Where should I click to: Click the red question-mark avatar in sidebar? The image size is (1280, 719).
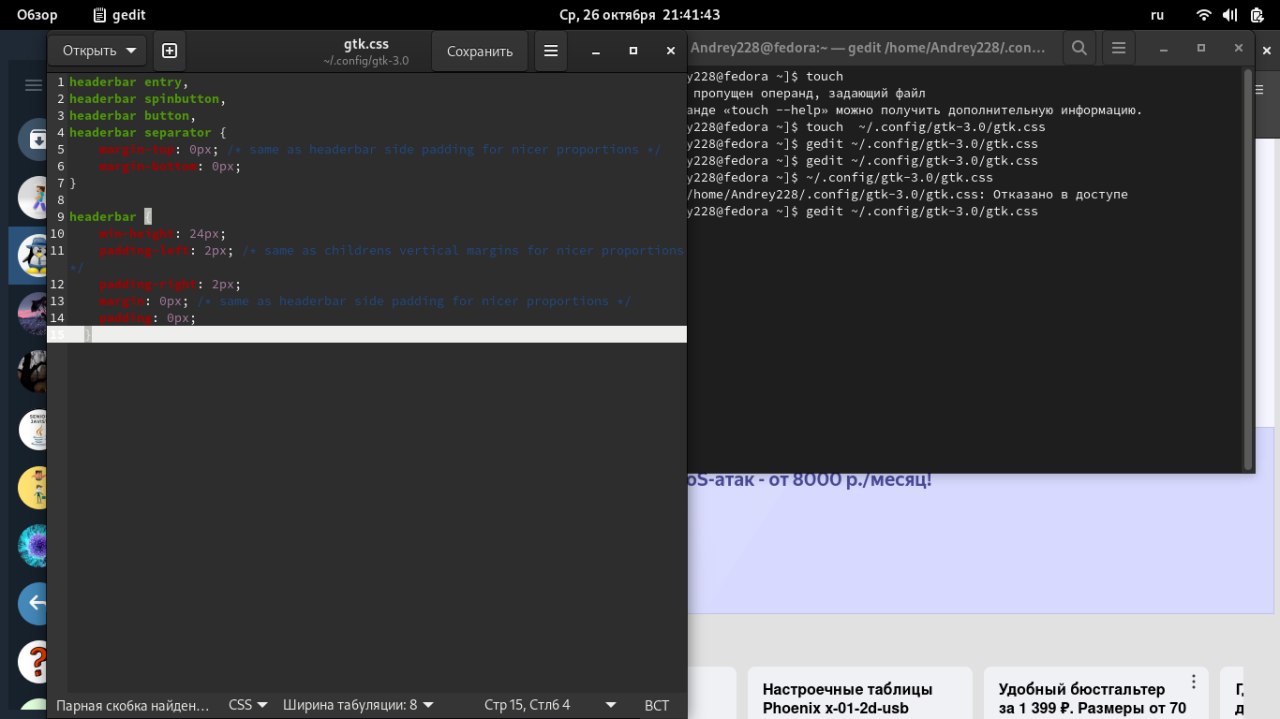[35, 661]
